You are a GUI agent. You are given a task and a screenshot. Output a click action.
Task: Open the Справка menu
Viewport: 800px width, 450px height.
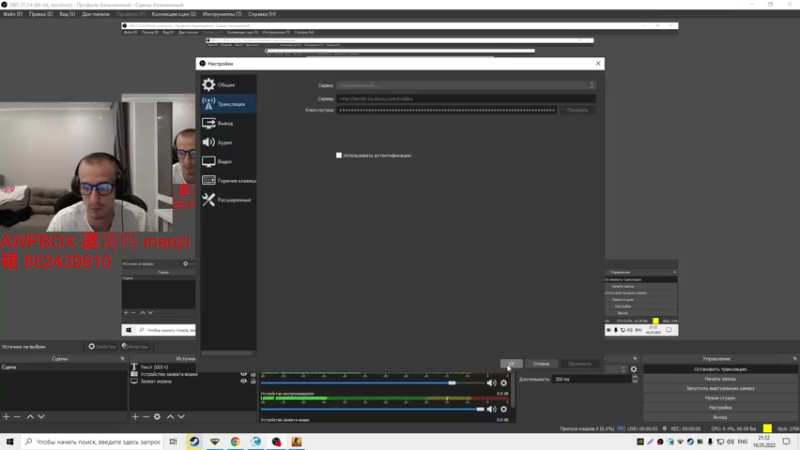262,14
